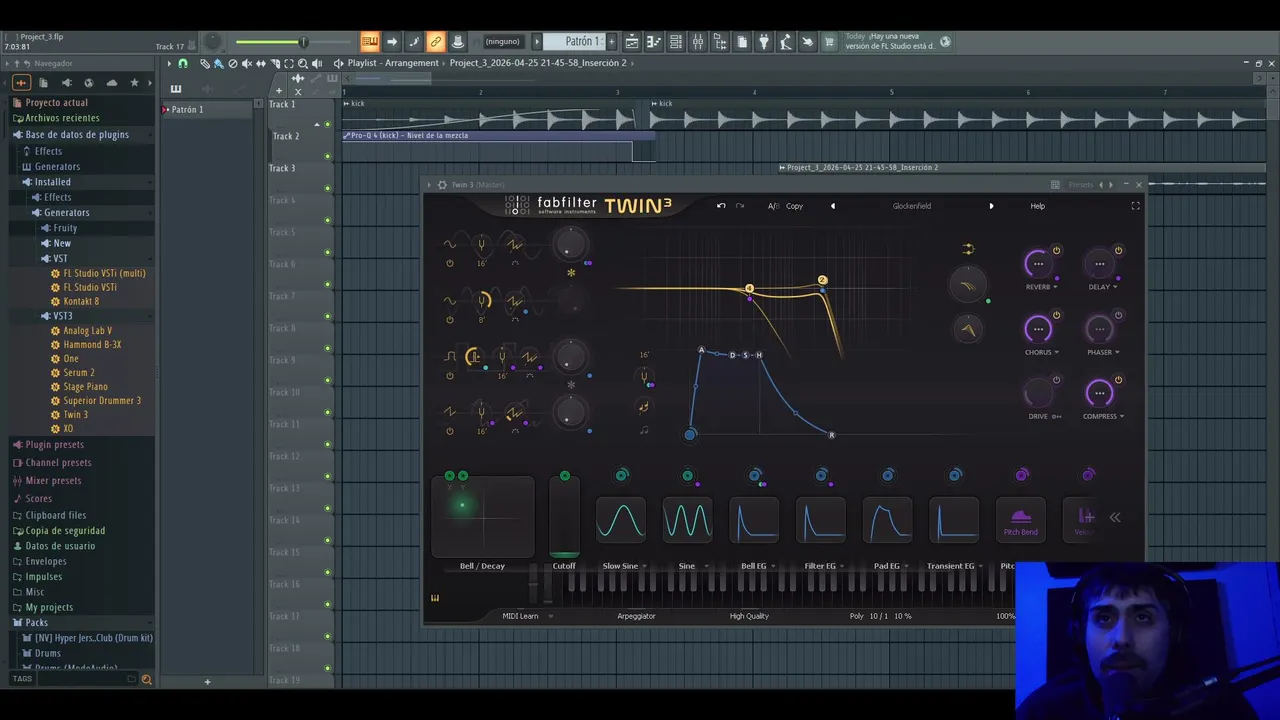Open Archivos recientes in browser
1280x720 pixels.
[x=62, y=118]
